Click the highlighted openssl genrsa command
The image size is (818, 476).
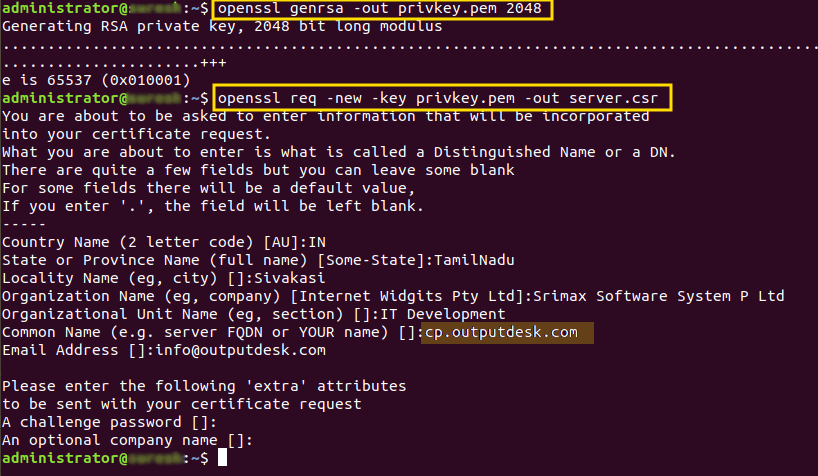click(x=382, y=9)
